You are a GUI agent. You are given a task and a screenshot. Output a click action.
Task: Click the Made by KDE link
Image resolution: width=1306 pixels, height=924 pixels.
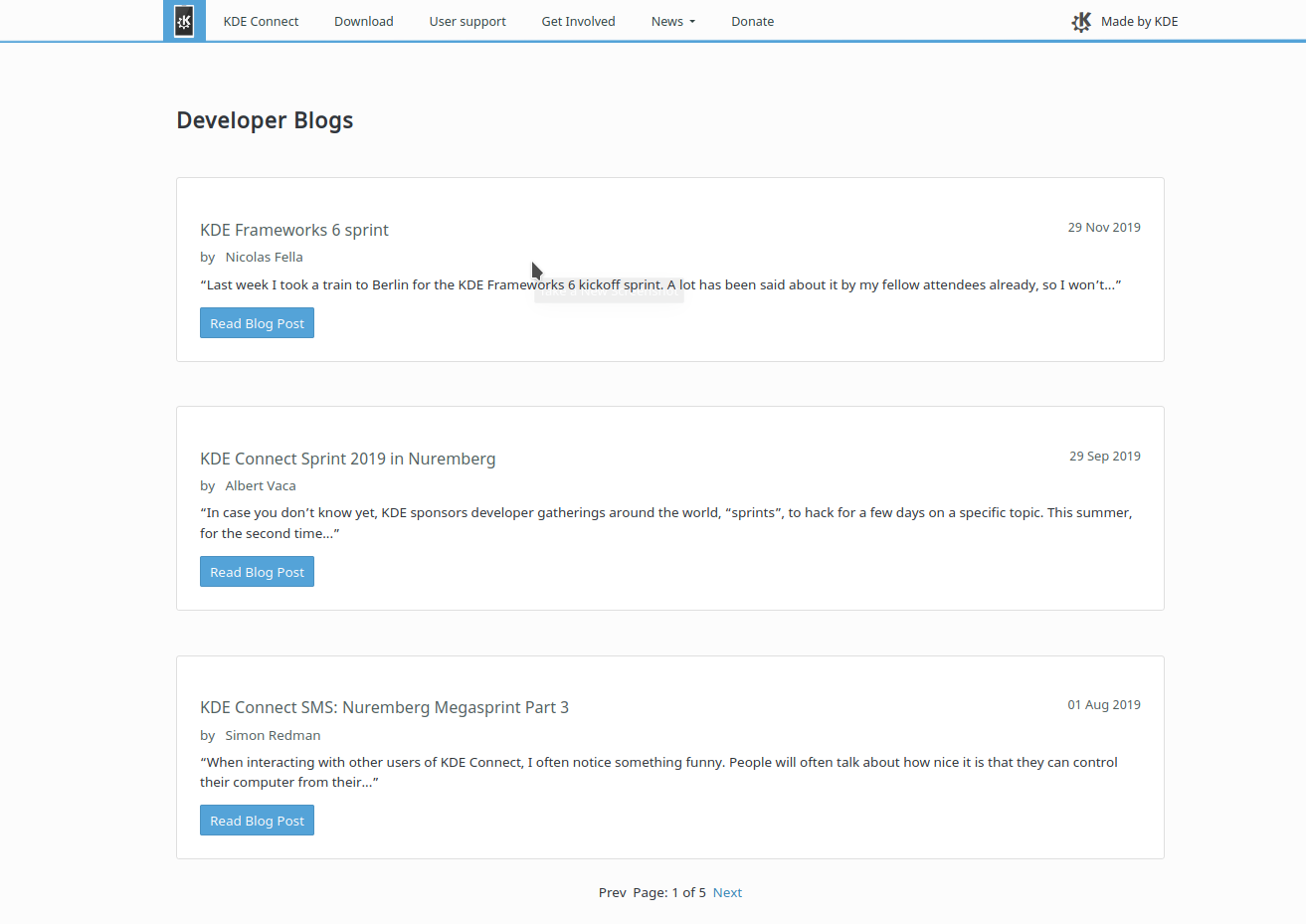tap(1139, 21)
